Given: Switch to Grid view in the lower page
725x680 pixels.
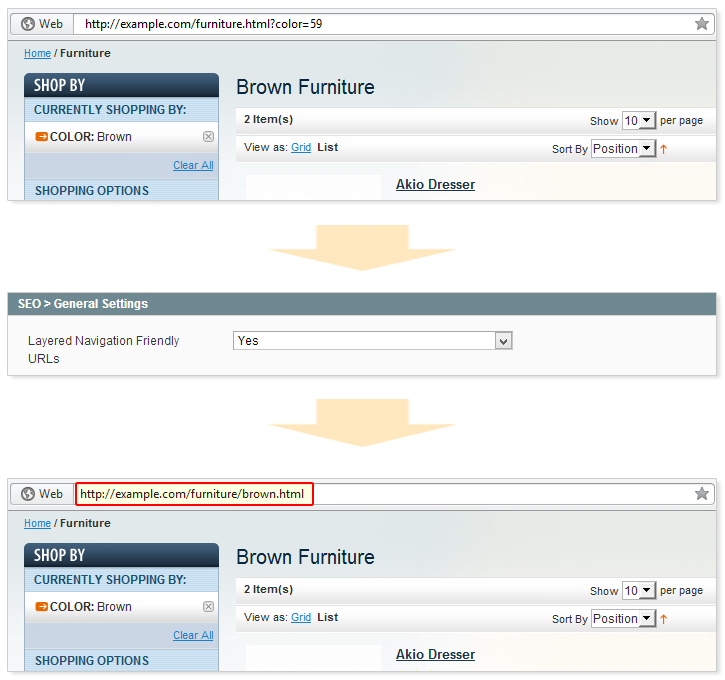Looking at the screenshot, I should (301, 617).
